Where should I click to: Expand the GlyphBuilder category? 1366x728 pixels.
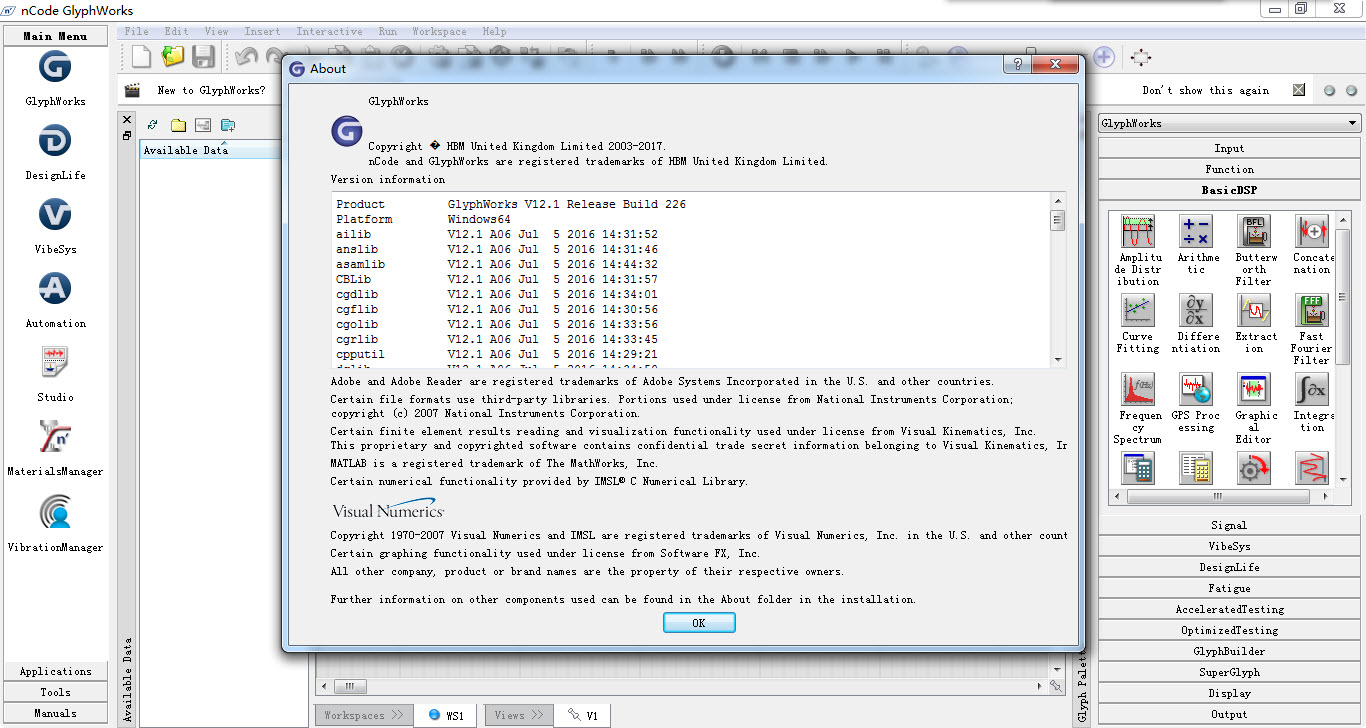coord(1229,651)
